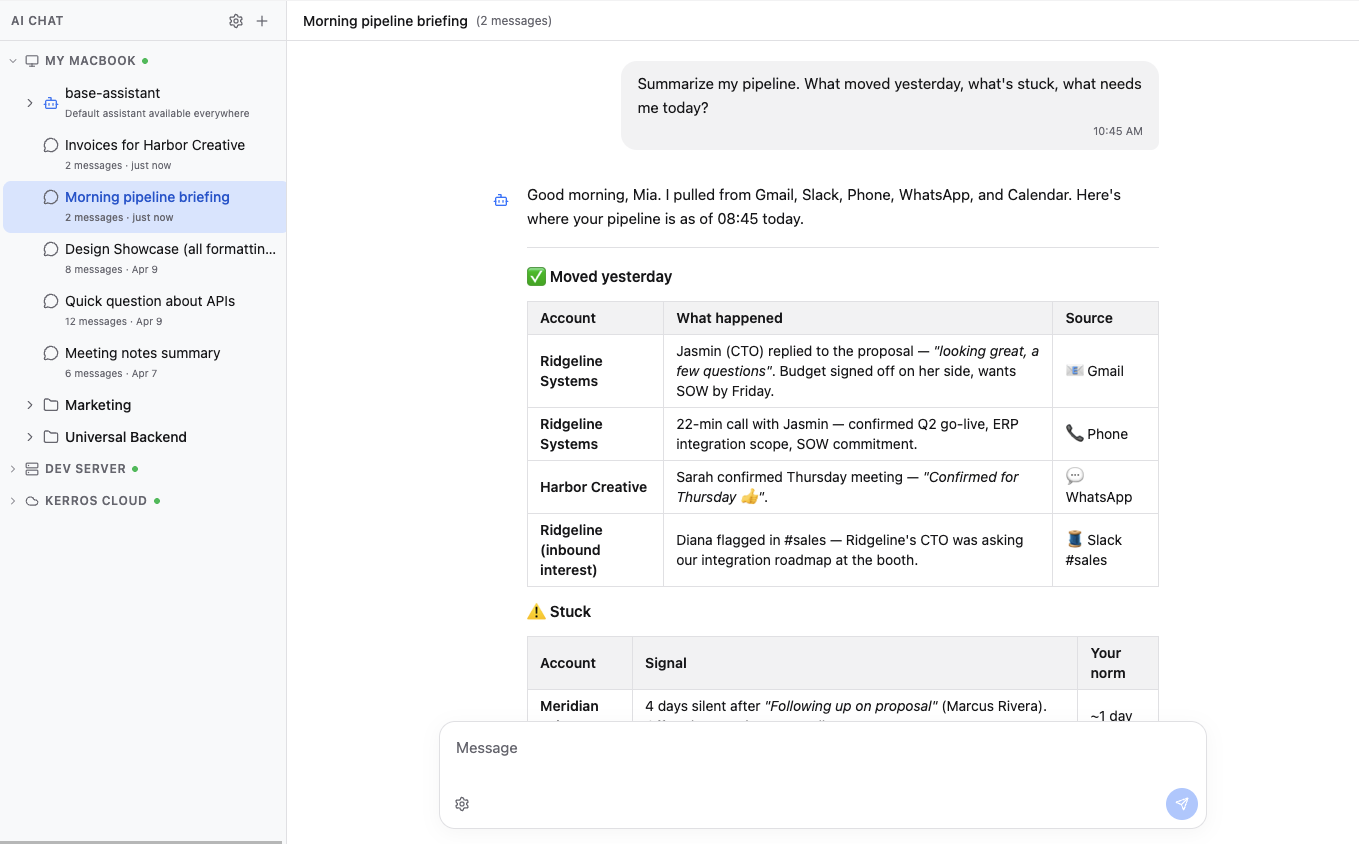Start a new chat using the plus icon
Screen dimensions: 1359x844
tap(261, 20)
